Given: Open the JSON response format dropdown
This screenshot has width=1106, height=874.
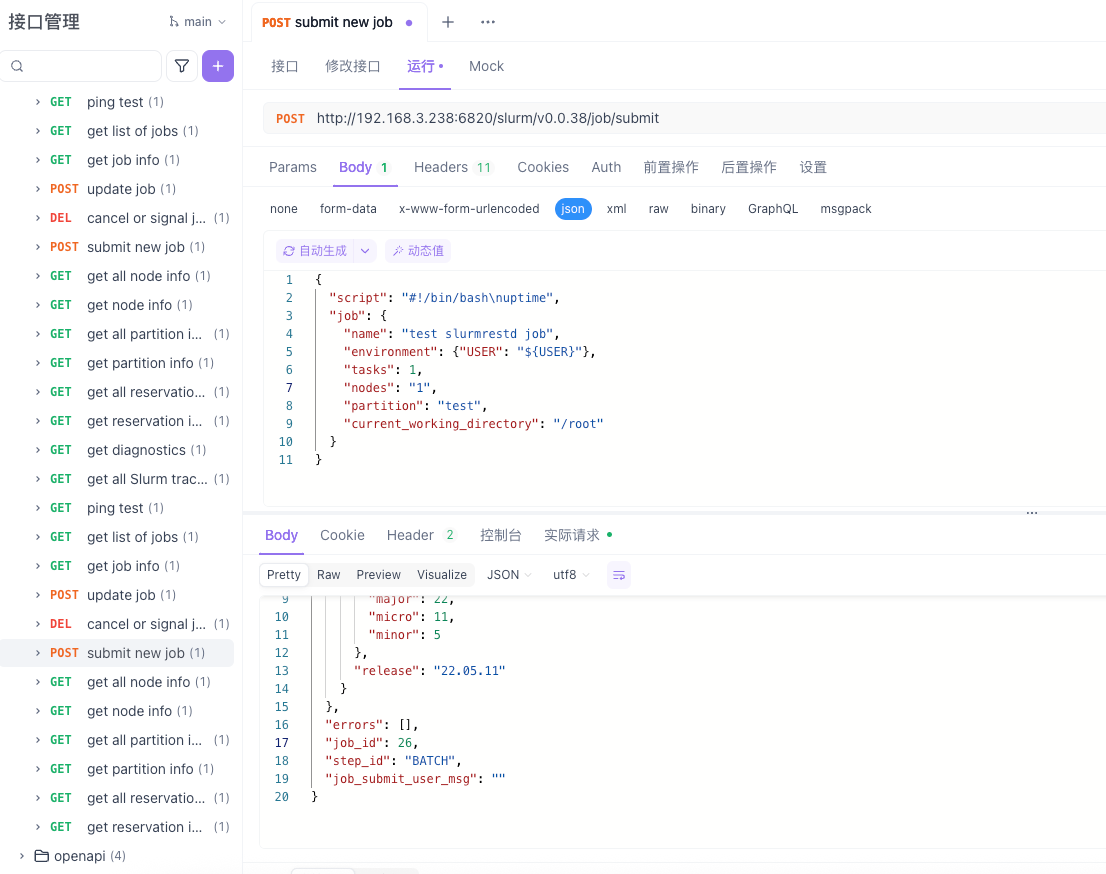Looking at the screenshot, I should coord(509,575).
